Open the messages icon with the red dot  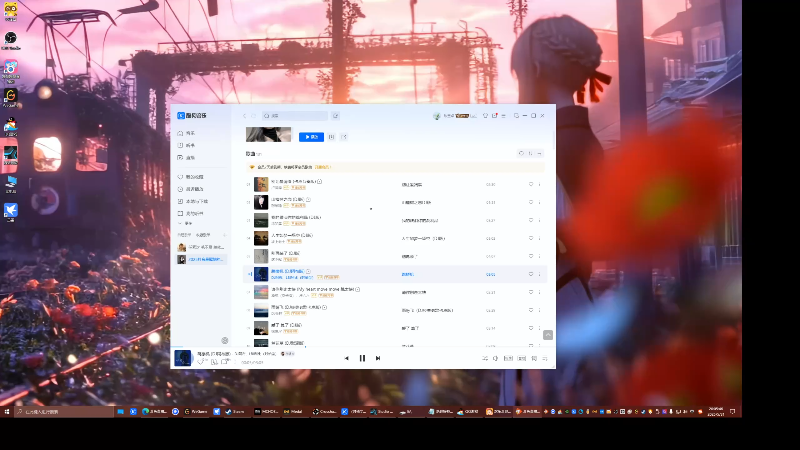coord(494,116)
